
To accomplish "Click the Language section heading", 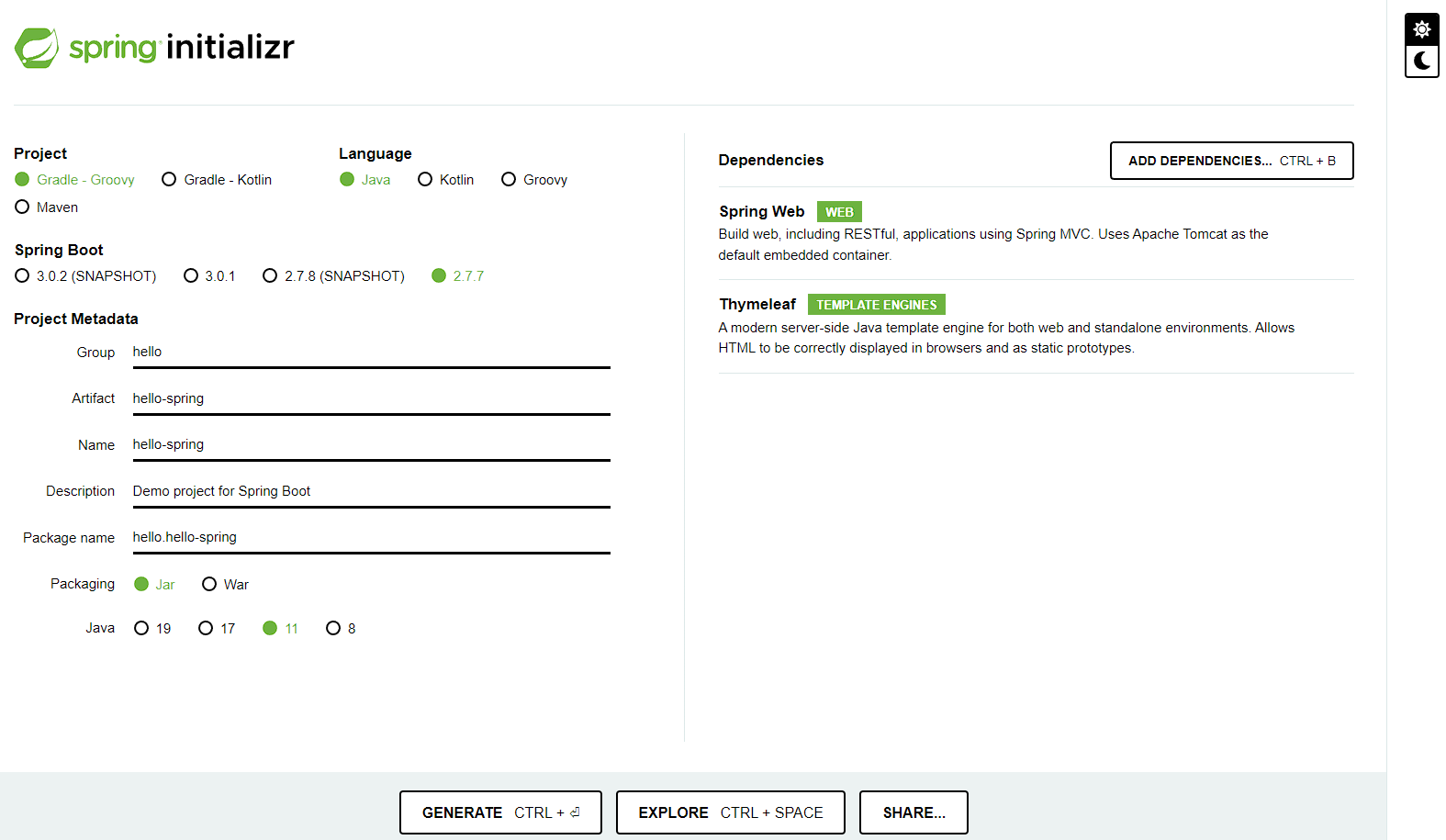I will (x=375, y=154).
